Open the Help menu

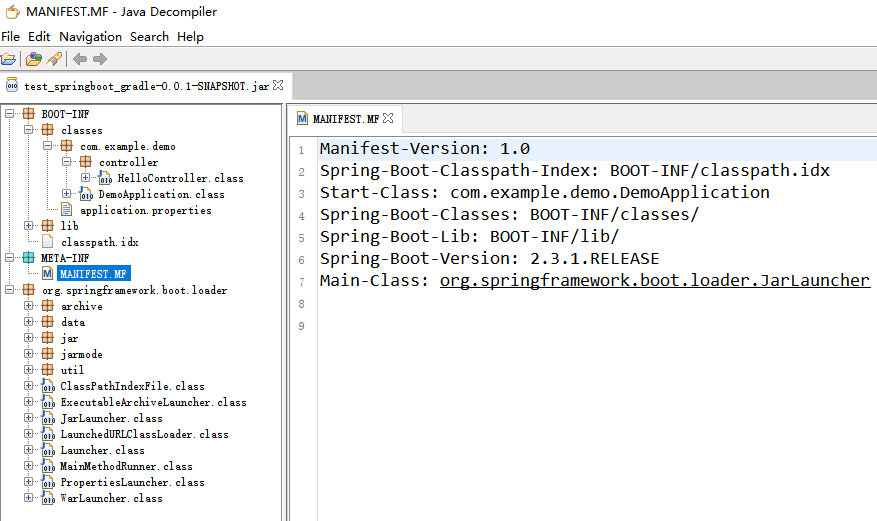(x=191, y=37)
